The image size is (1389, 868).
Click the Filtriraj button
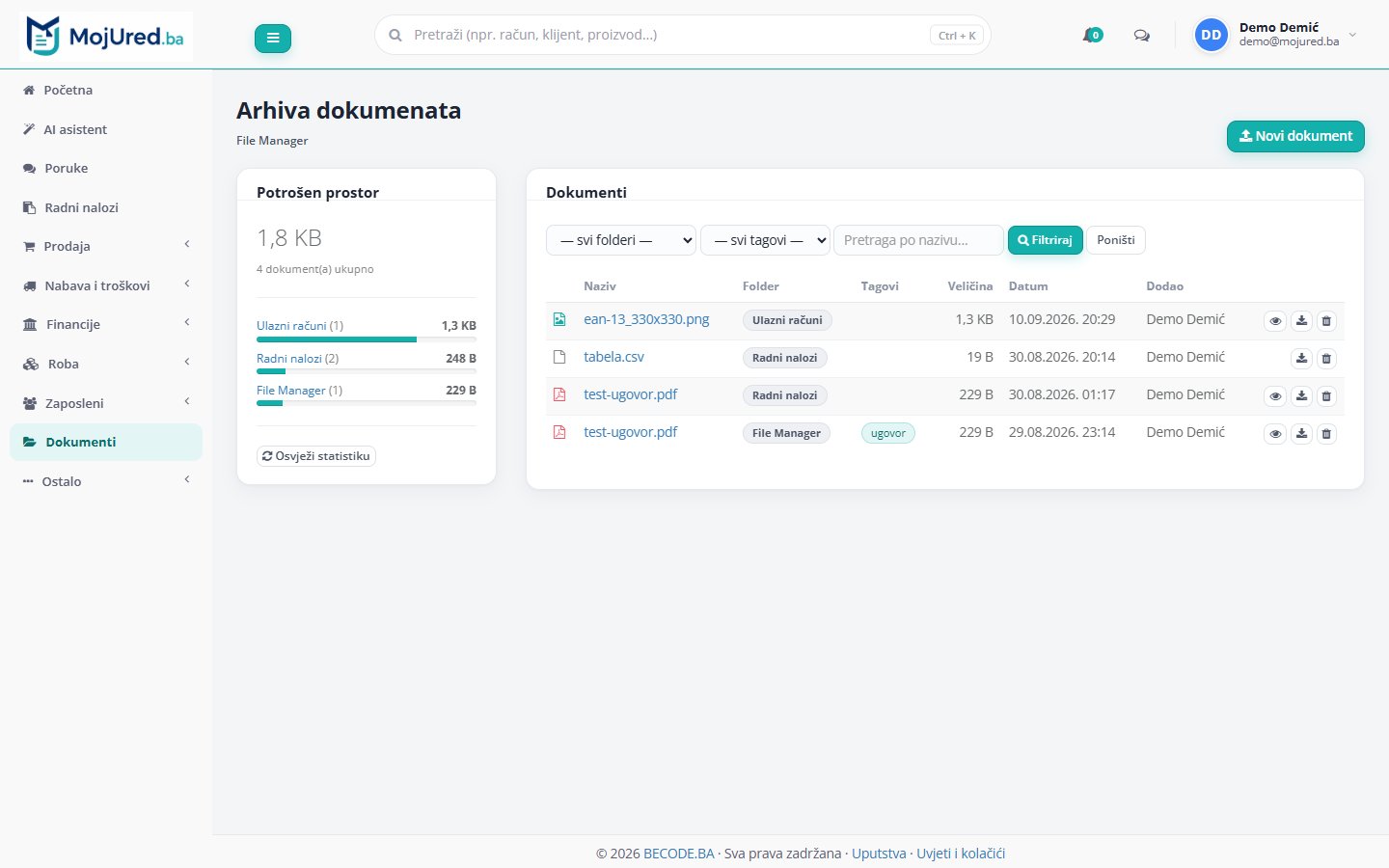tap(1046, 240)
